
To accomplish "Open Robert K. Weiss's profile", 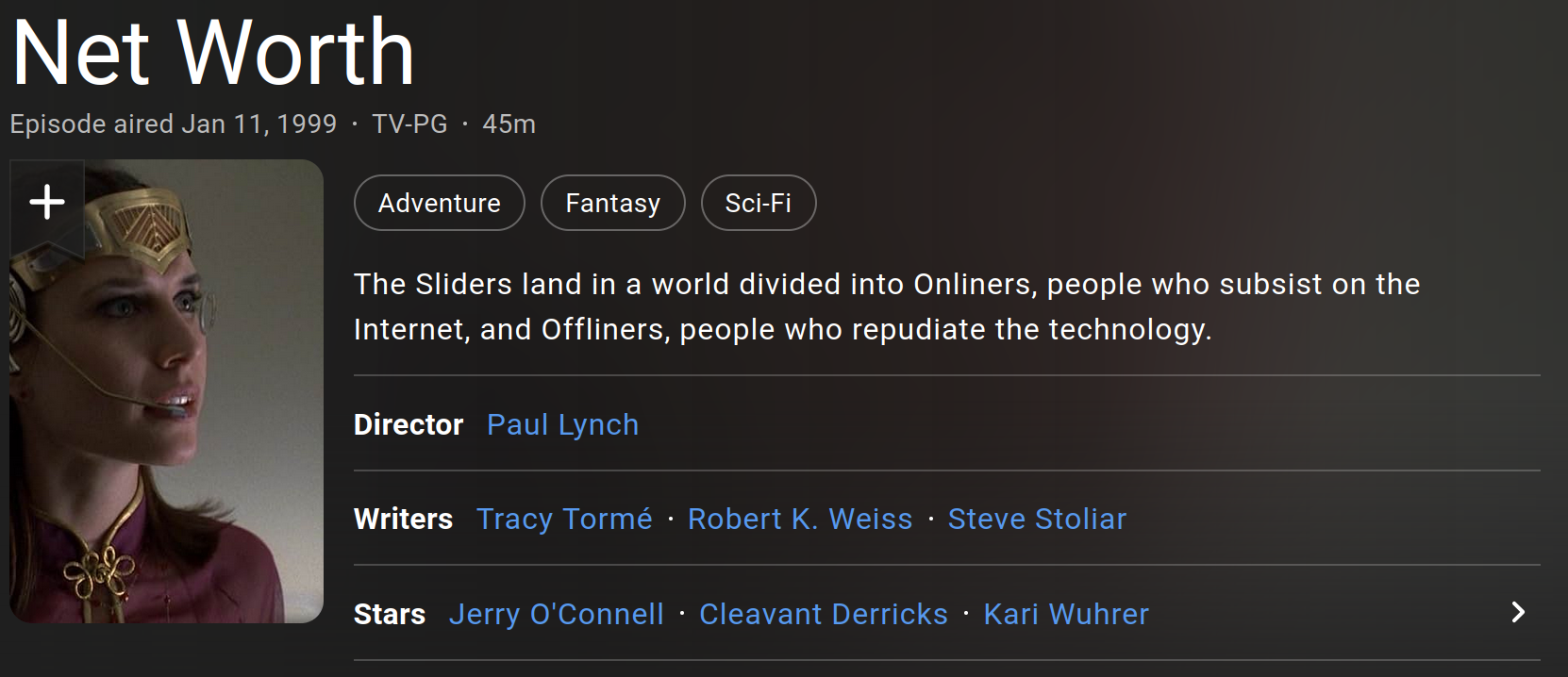I will pos(800,519).
